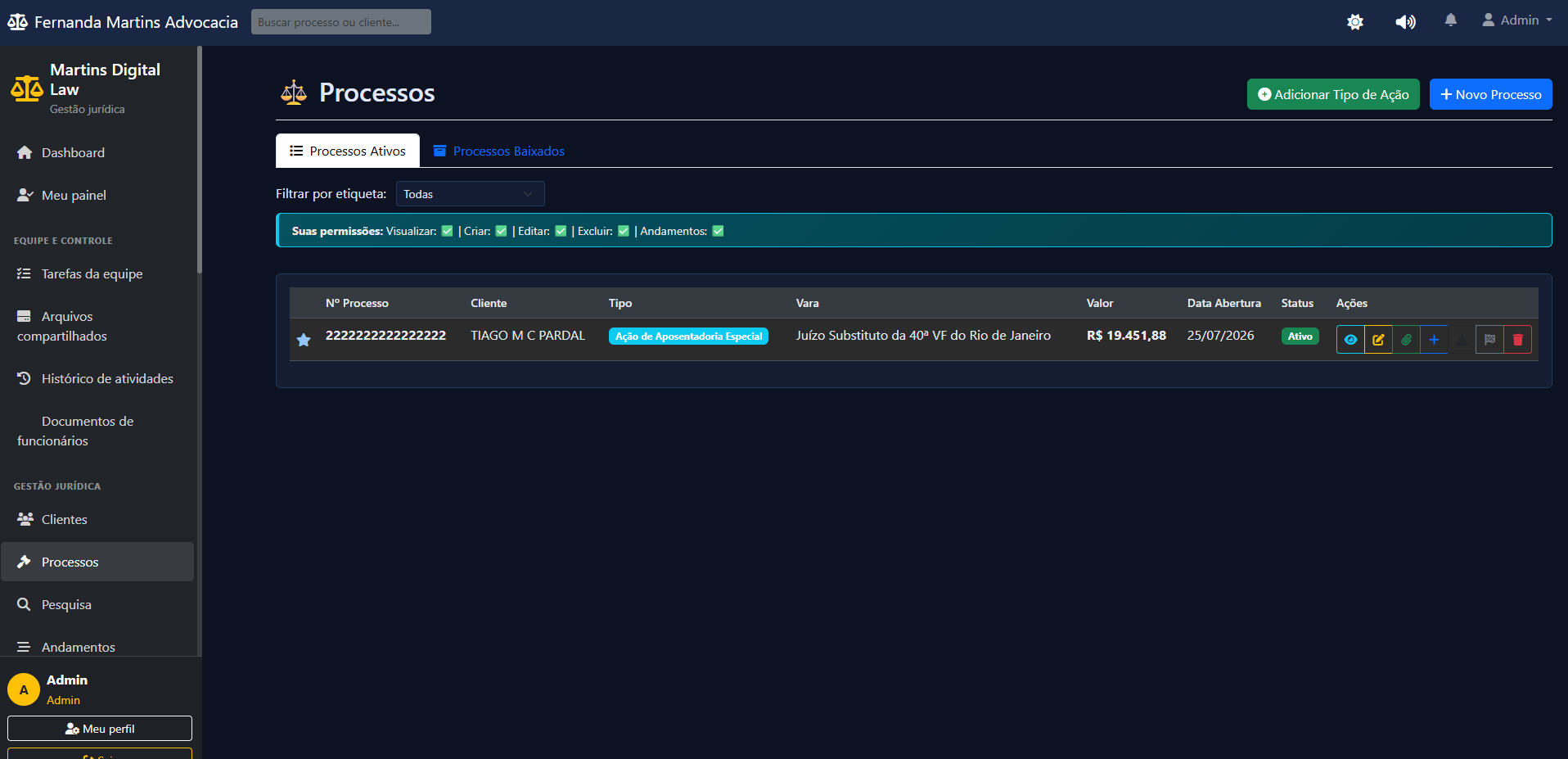This screenshot has height=759, width=1568.
Task: Edit the process using the pencil icon
Action: 1378,340
